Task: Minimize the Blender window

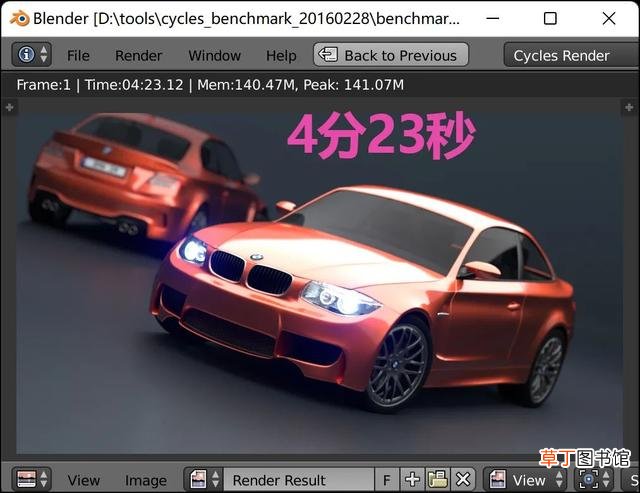Action: point(493,18)
